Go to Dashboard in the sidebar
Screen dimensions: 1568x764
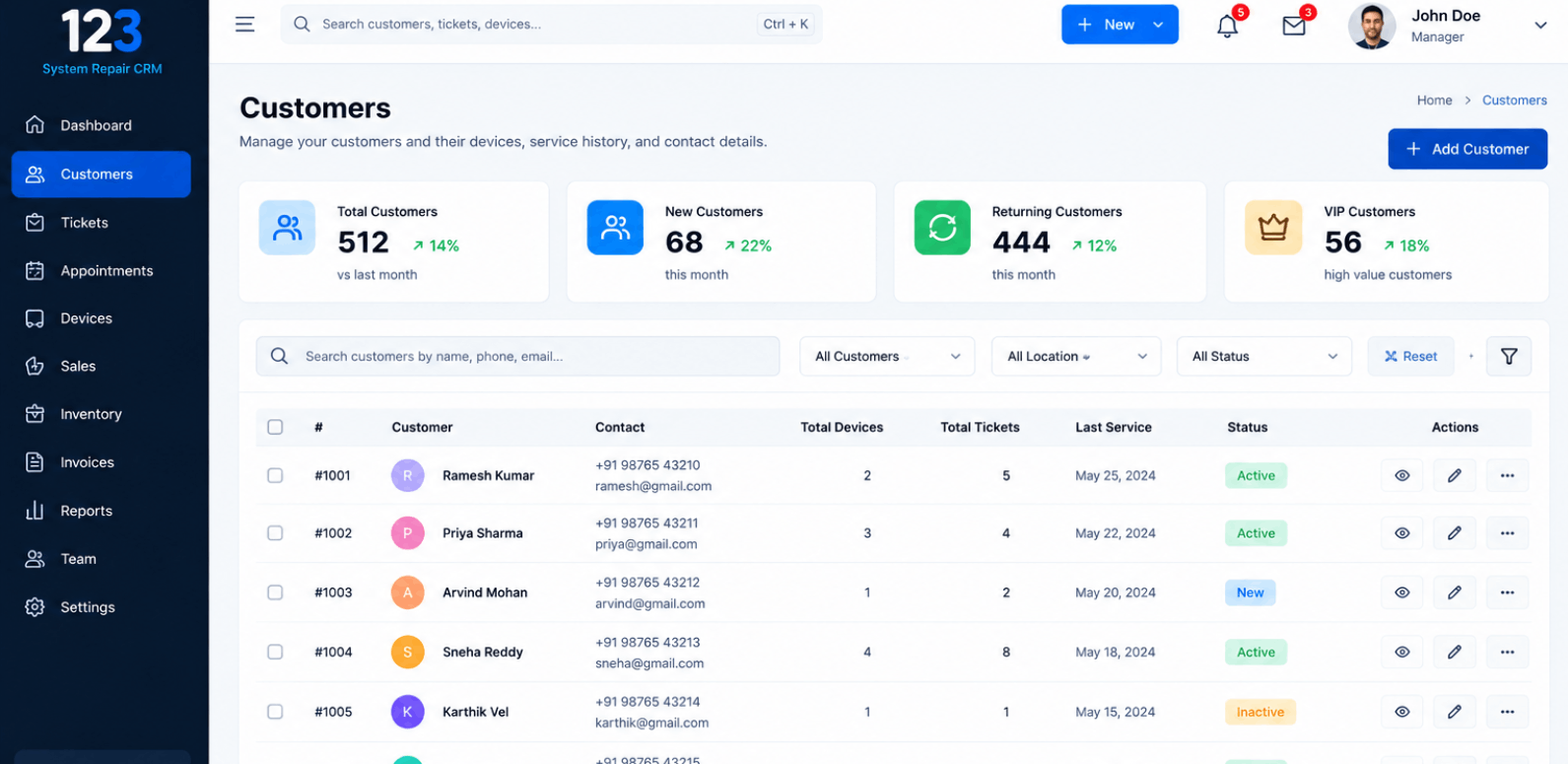click(x=101, y=125)
